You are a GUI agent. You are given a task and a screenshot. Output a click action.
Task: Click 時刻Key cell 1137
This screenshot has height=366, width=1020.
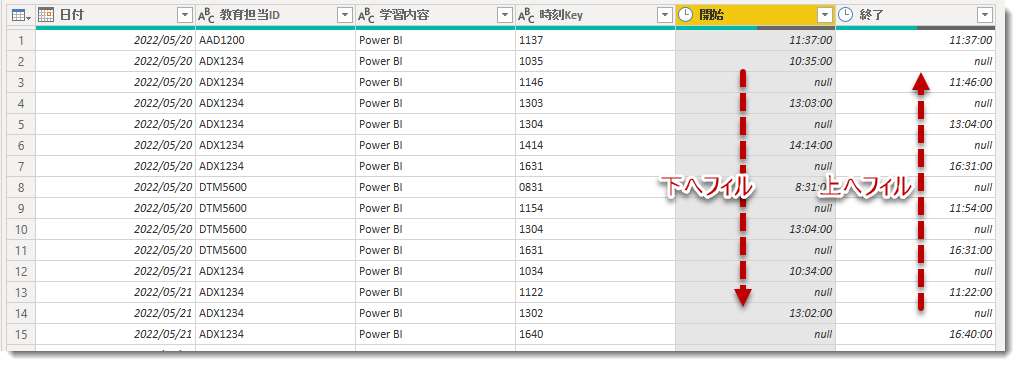click(595, 40)
